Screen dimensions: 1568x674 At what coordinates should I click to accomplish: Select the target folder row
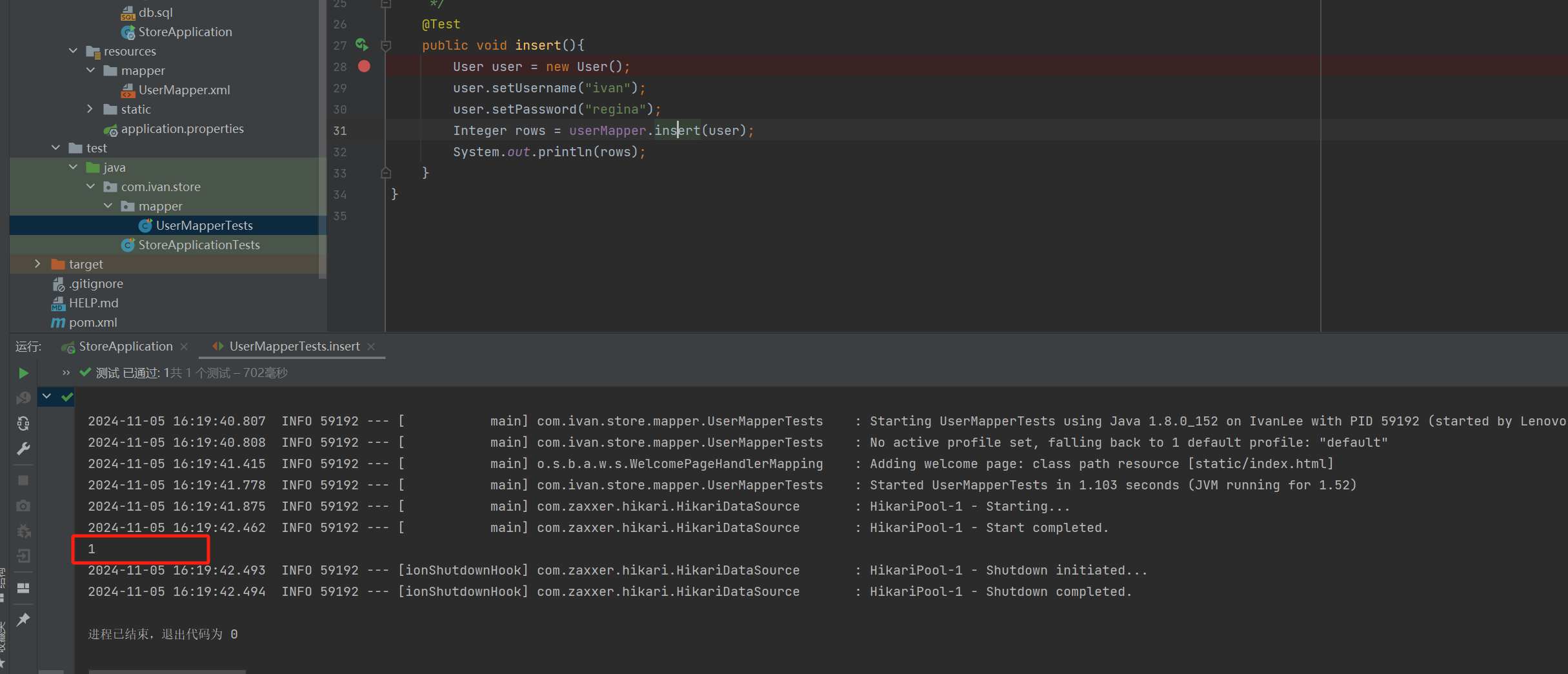click(165, 264)
